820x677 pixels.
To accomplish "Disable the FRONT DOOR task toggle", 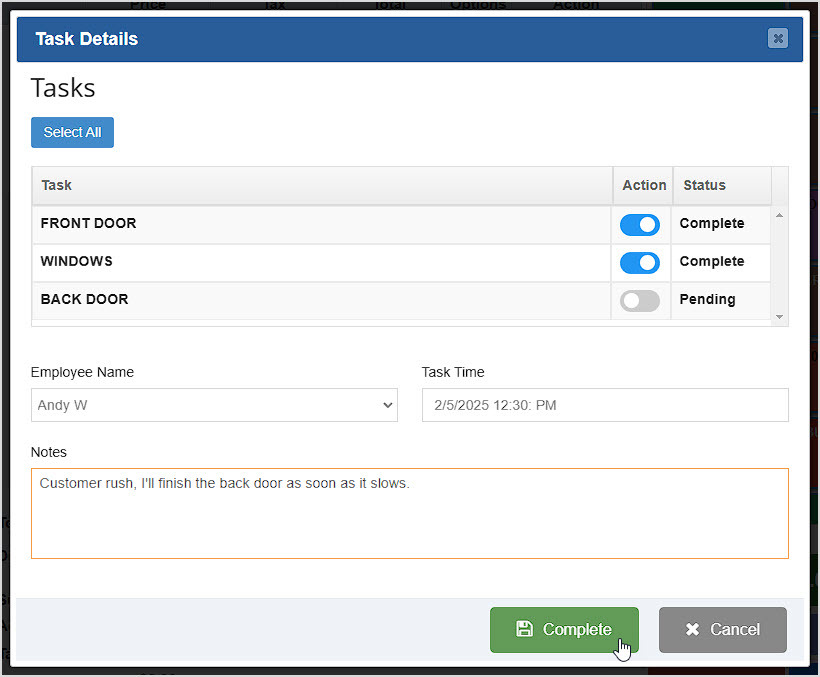I will (x=639, y=224).
